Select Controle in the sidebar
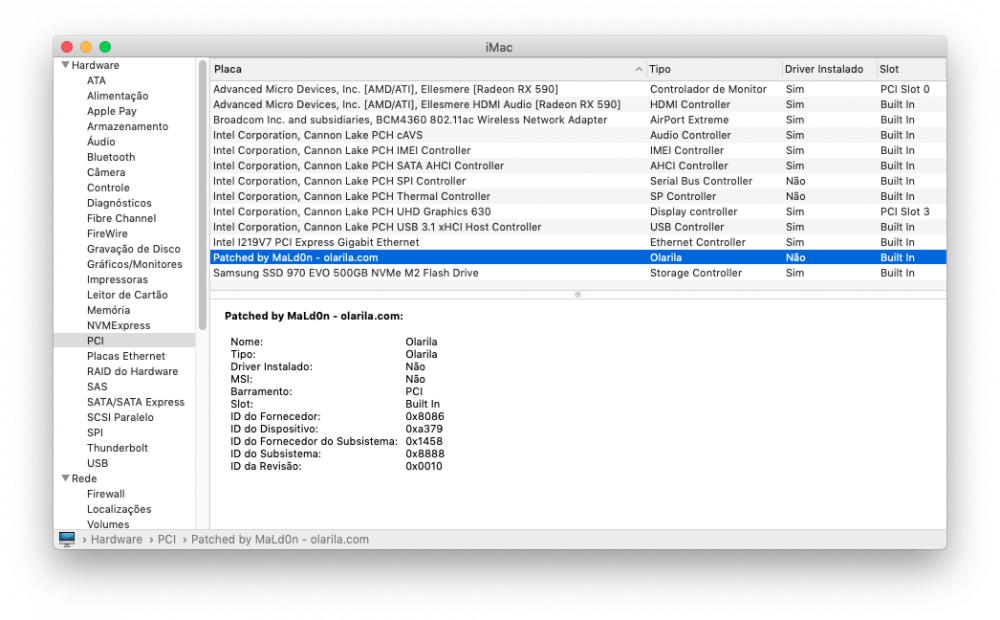Image resolution: width=1000 pixels, height=620 pixels. coord(108,188)
